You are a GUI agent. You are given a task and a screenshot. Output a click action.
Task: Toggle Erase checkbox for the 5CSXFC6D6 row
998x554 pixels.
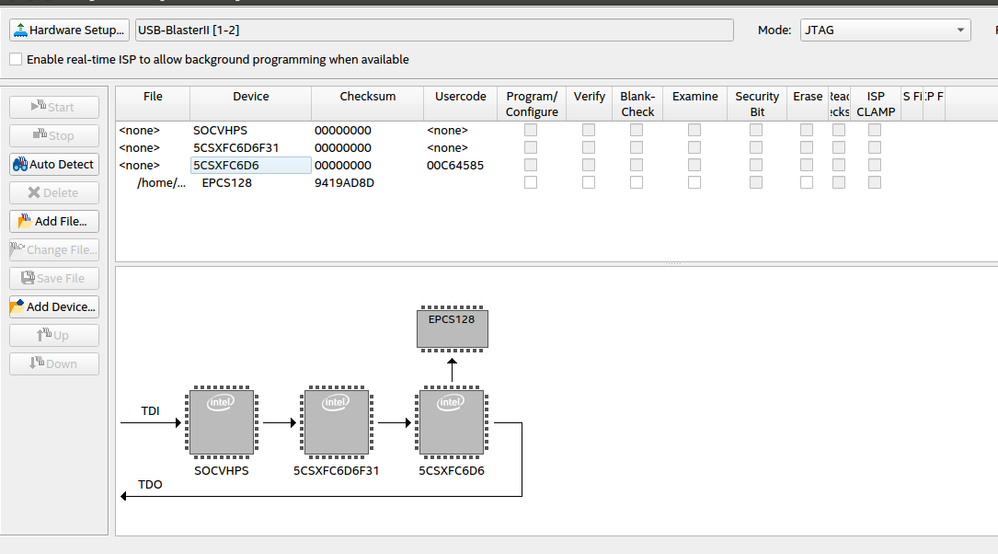(807, 165)
